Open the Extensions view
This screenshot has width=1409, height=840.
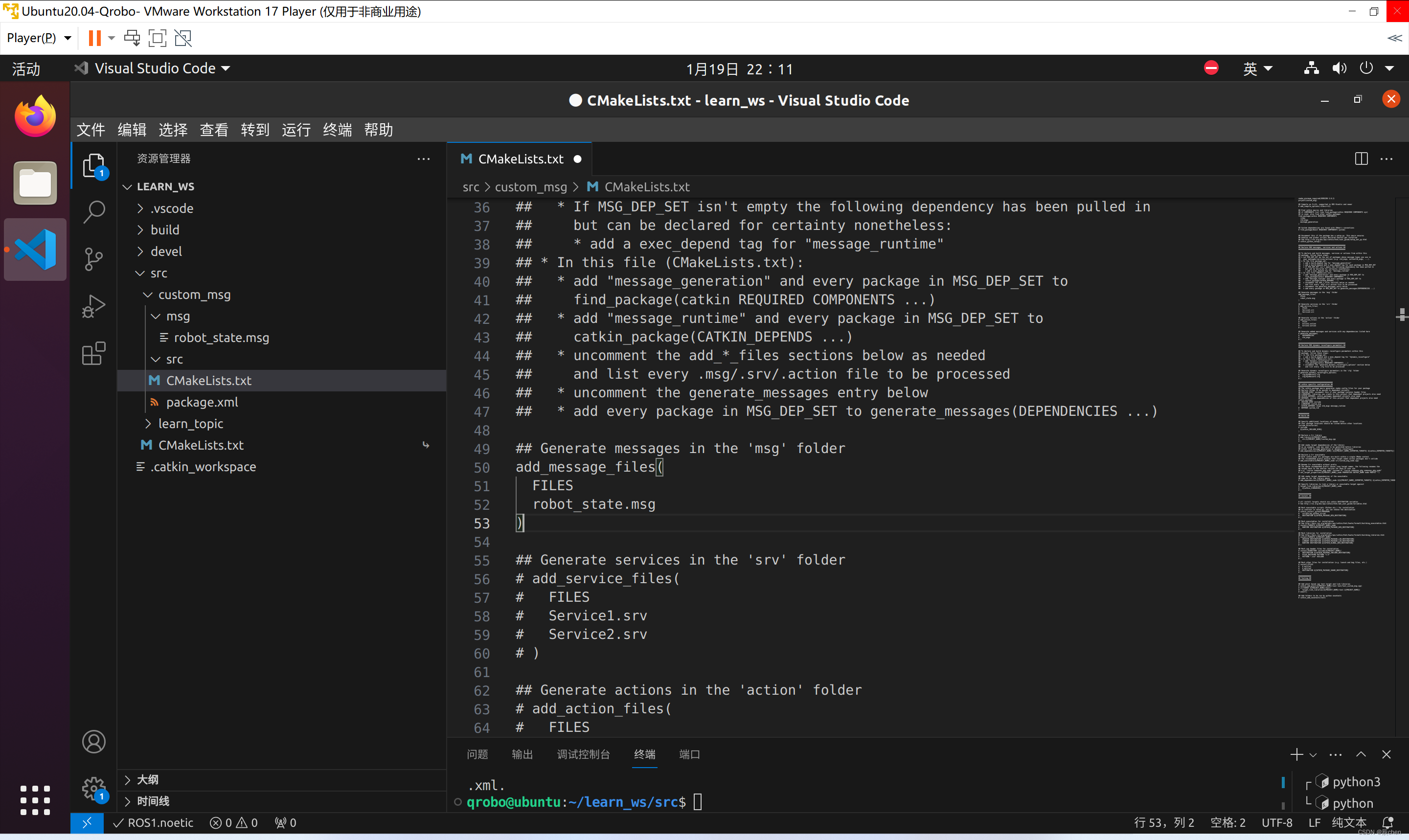[x=94, y=354]
